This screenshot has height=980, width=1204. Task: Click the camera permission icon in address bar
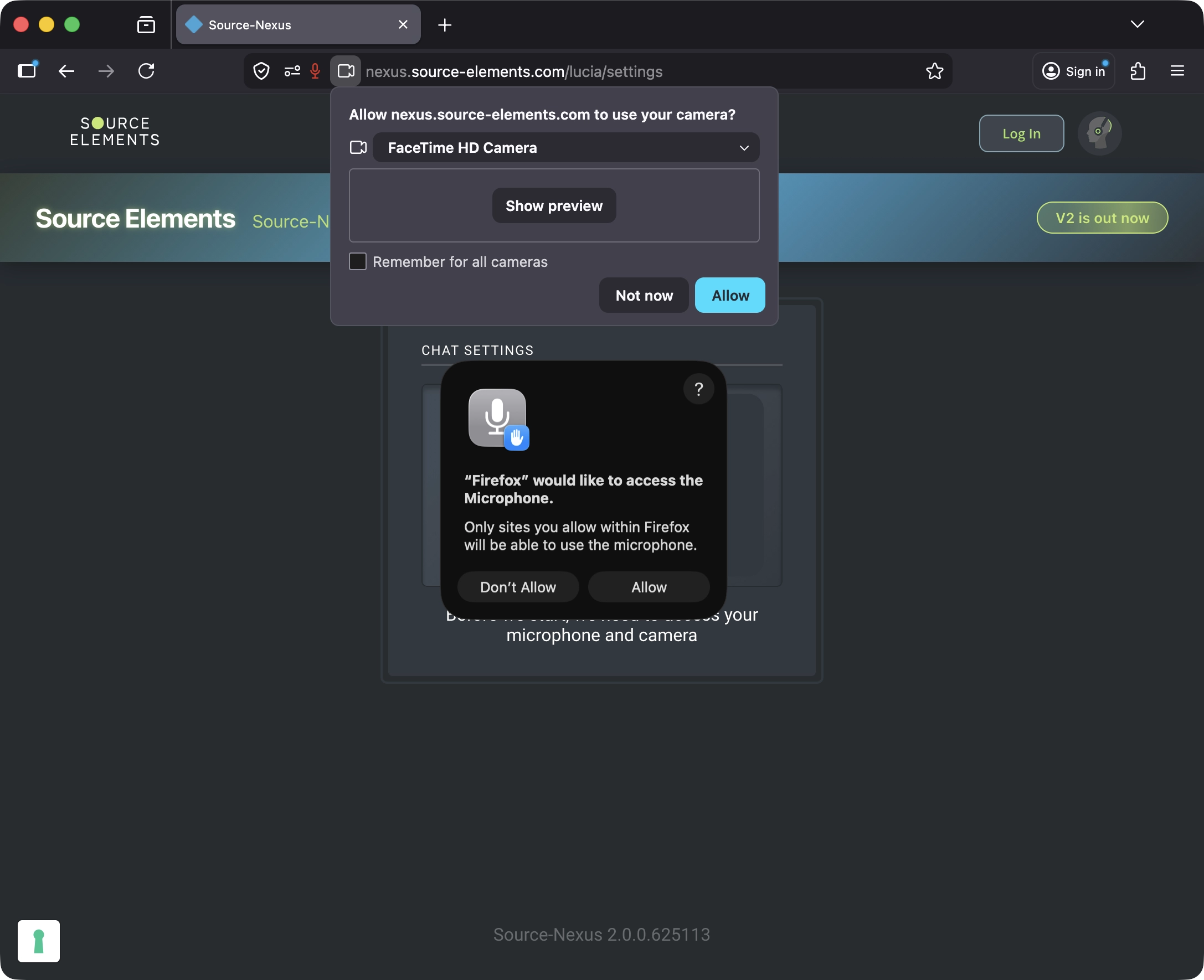coord(346,71)
